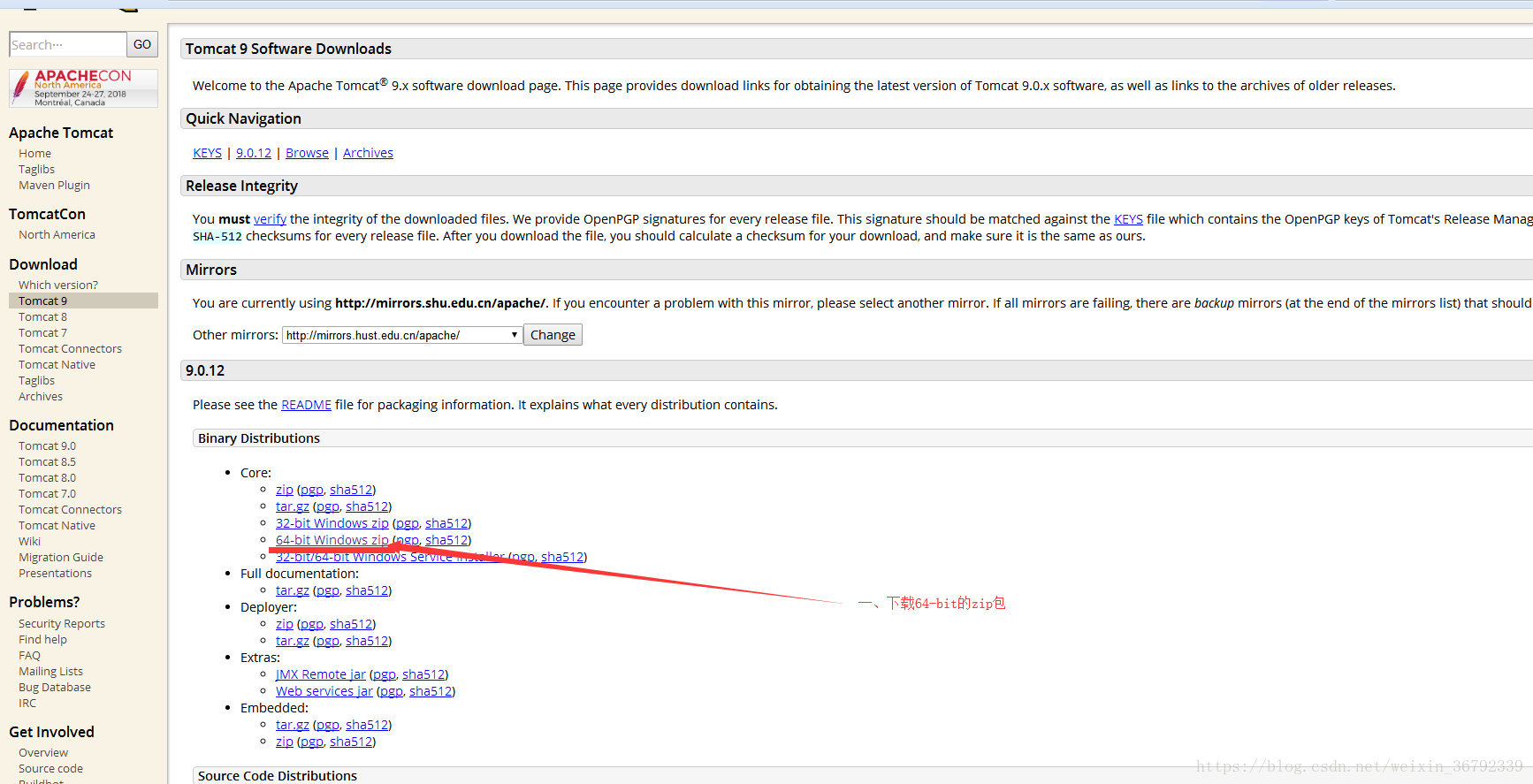Screen dimensions: 1533x784
Task: Open sha512 for Windows Service Installer
Action: [x=562, y=557]
